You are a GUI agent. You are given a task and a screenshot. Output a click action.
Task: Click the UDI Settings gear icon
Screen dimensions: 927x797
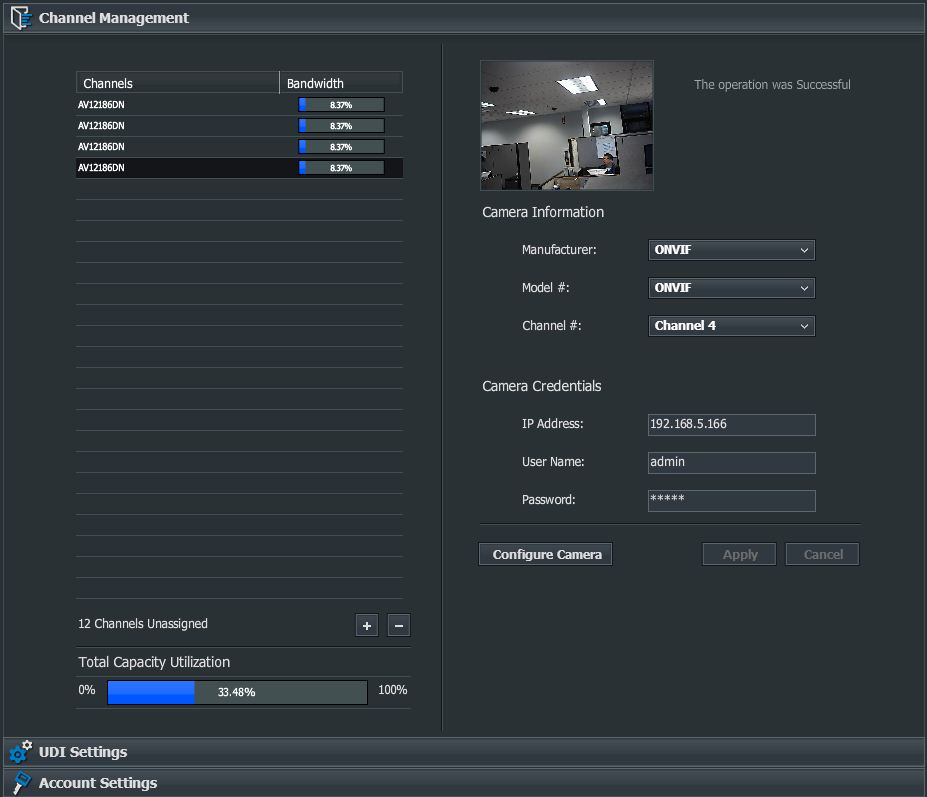pos(21,752)
